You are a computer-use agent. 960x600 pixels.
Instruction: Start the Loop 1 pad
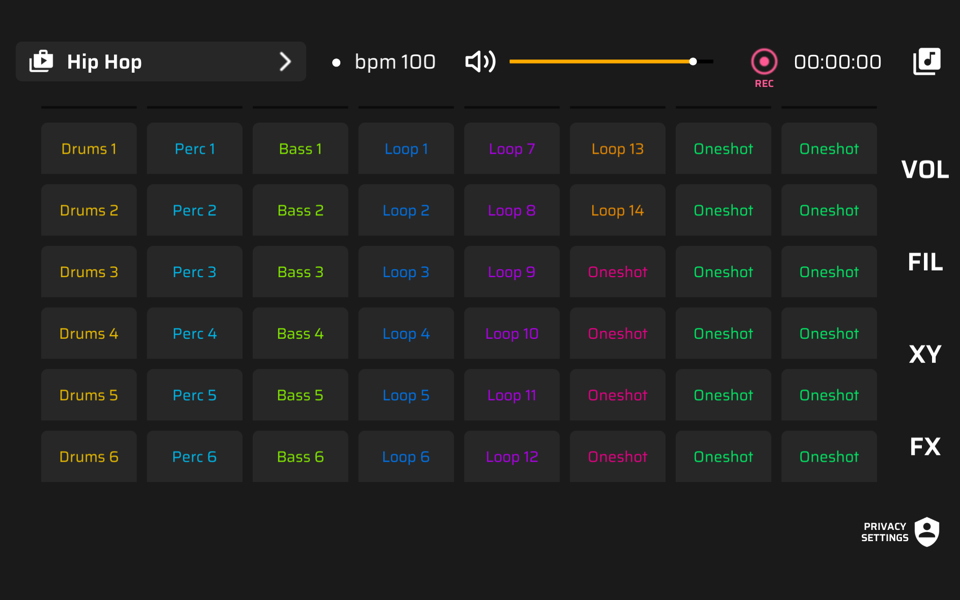pos(406,149)
